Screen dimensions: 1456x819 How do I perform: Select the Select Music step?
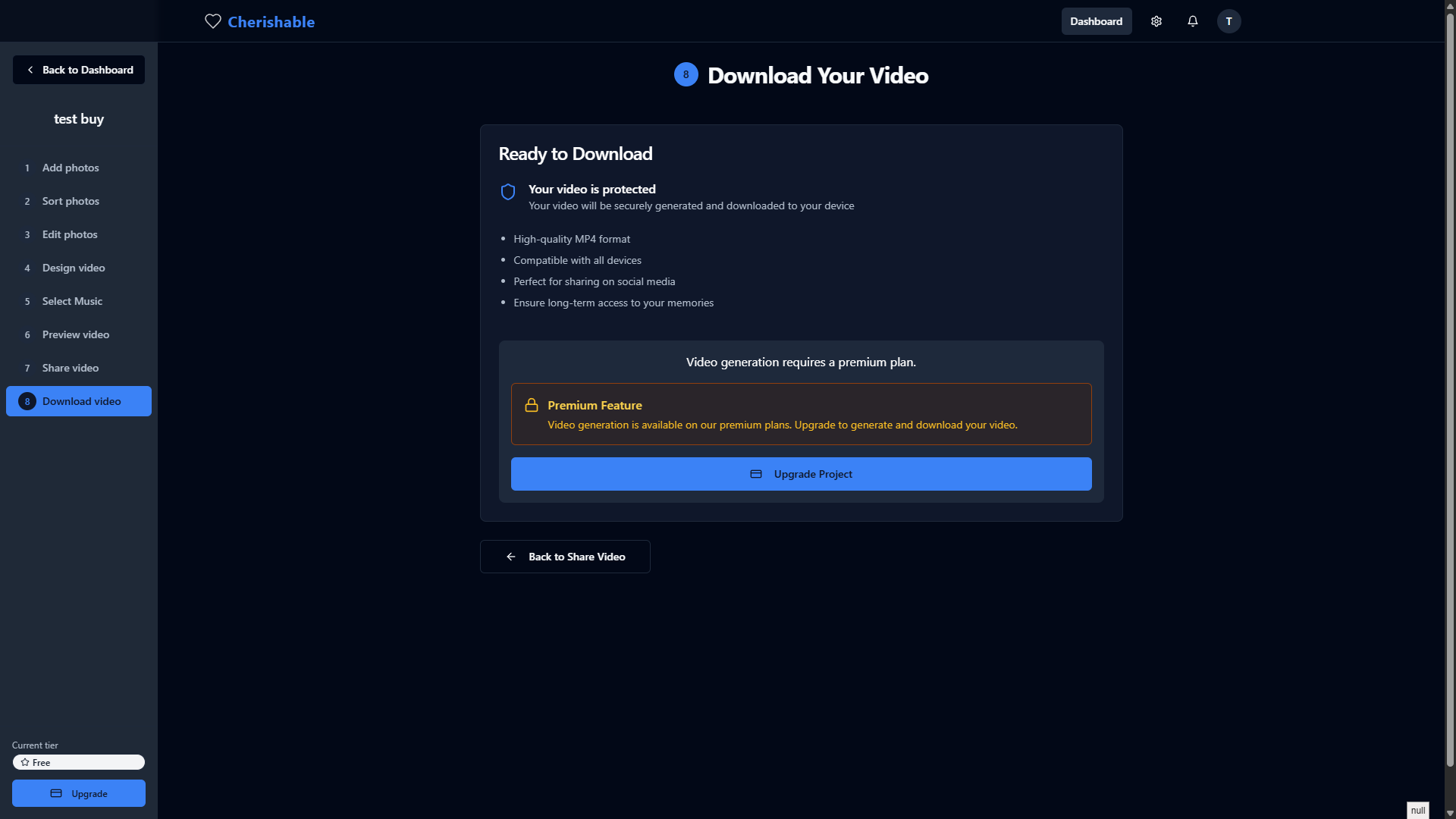pos(72,301)
